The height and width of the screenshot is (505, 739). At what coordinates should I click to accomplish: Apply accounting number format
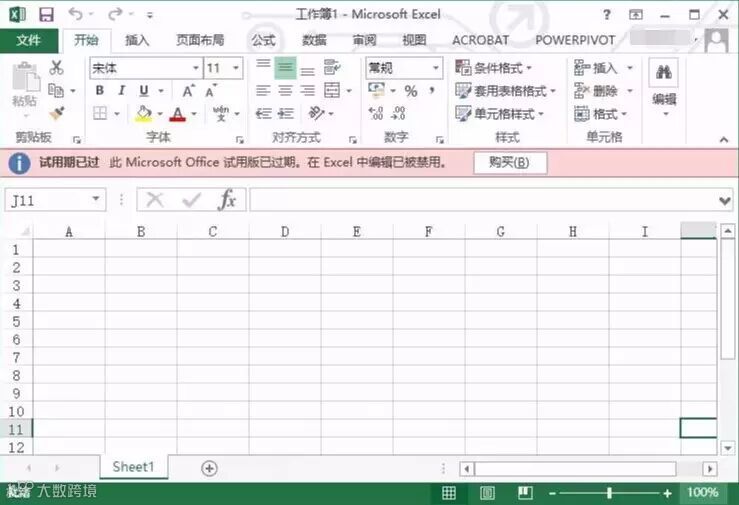[376, 90]
